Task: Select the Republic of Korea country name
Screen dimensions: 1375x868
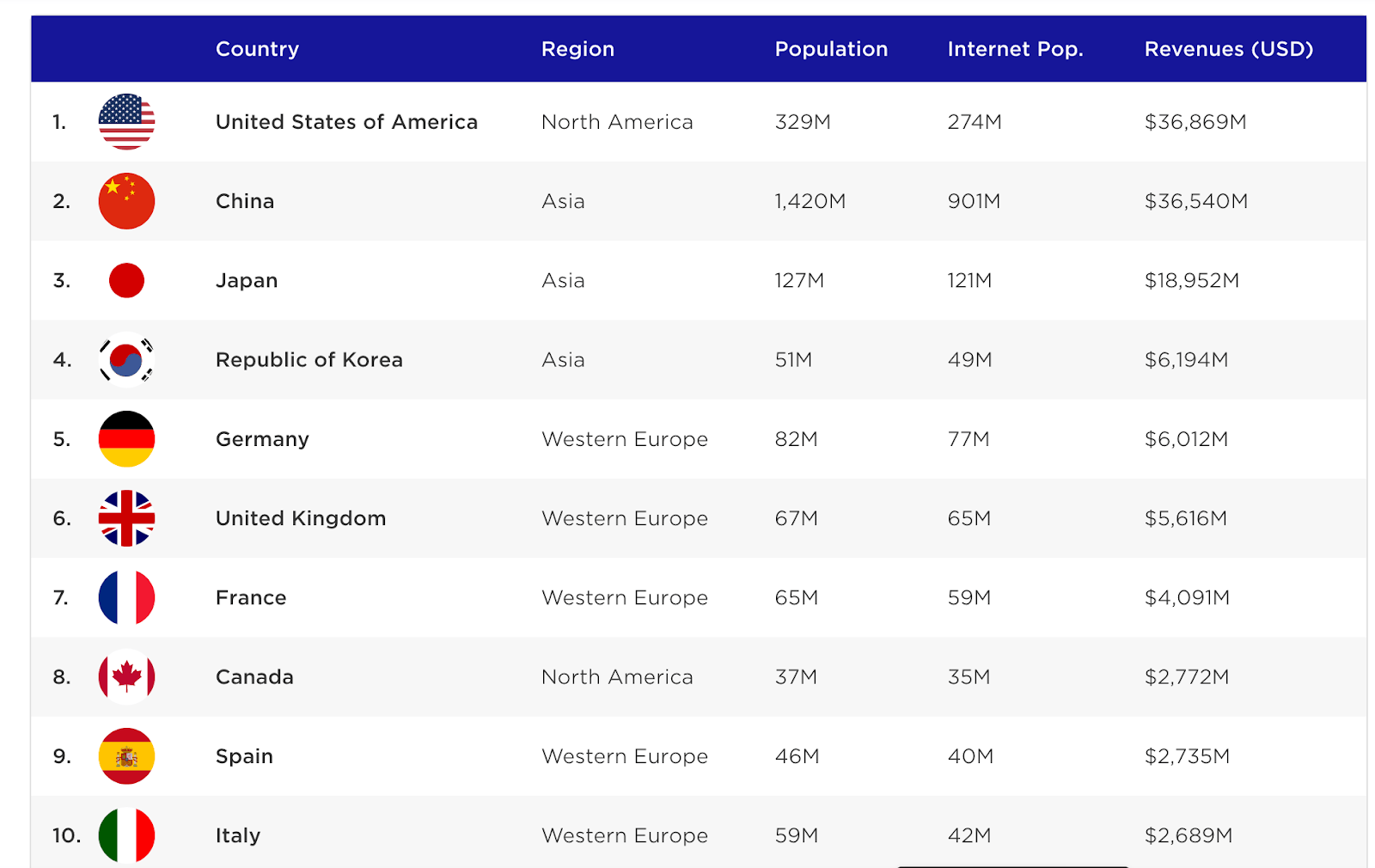Action: 309,360
